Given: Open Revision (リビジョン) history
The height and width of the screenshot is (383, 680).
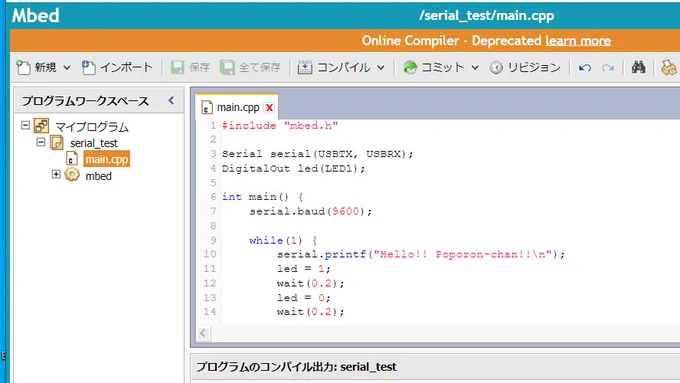Looking at the screenshot, I should tap(525, 67).
